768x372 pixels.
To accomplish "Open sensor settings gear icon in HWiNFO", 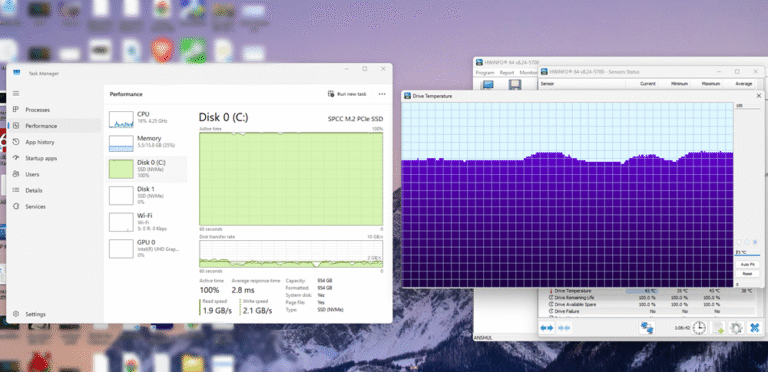I will pos(736,328).
